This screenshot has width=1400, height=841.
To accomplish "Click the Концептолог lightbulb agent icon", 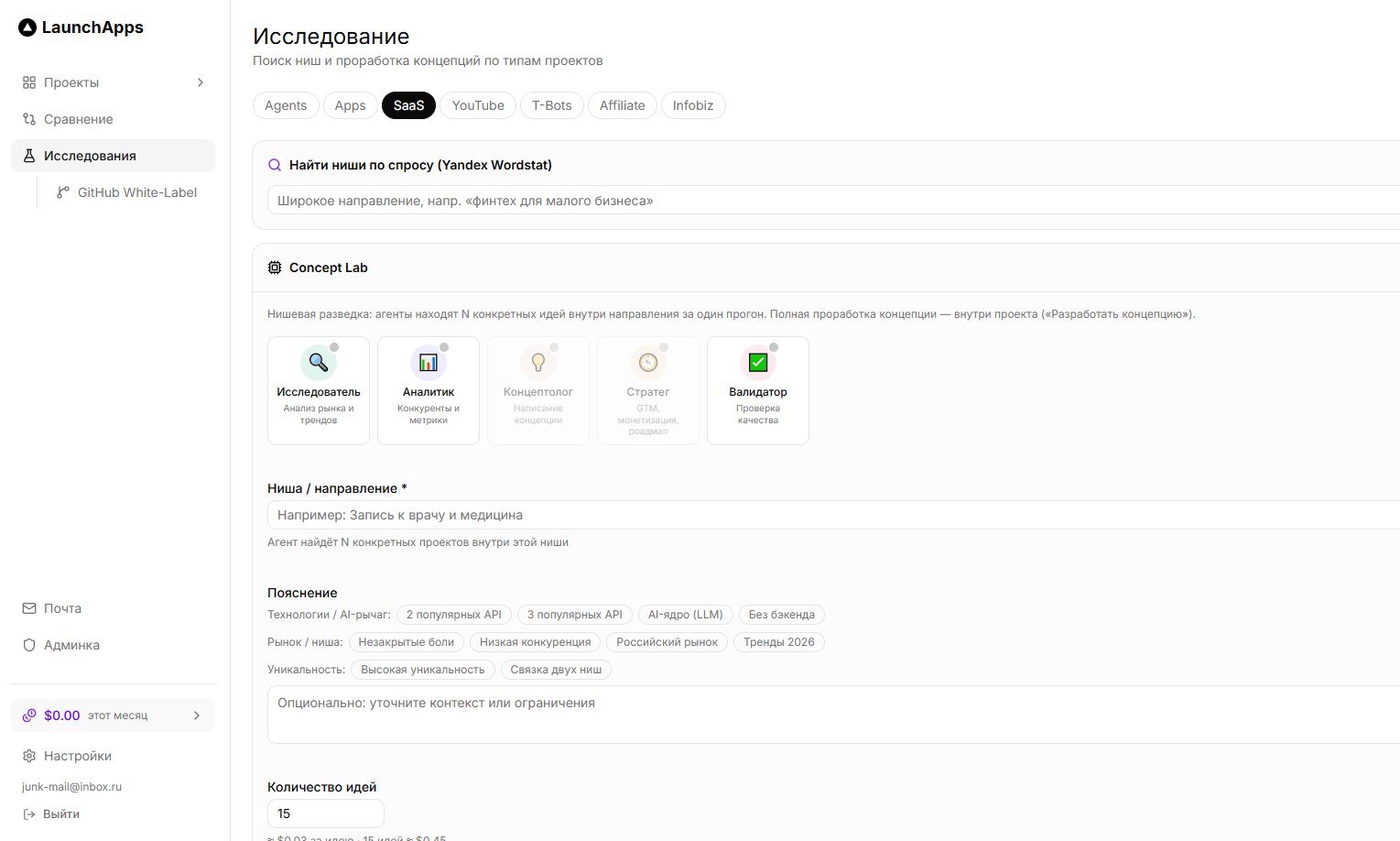I will point(538,363).
